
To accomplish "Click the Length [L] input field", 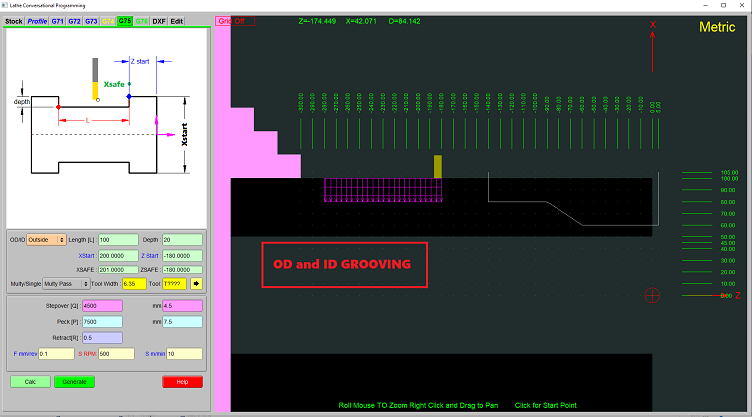I will (118, 240).
